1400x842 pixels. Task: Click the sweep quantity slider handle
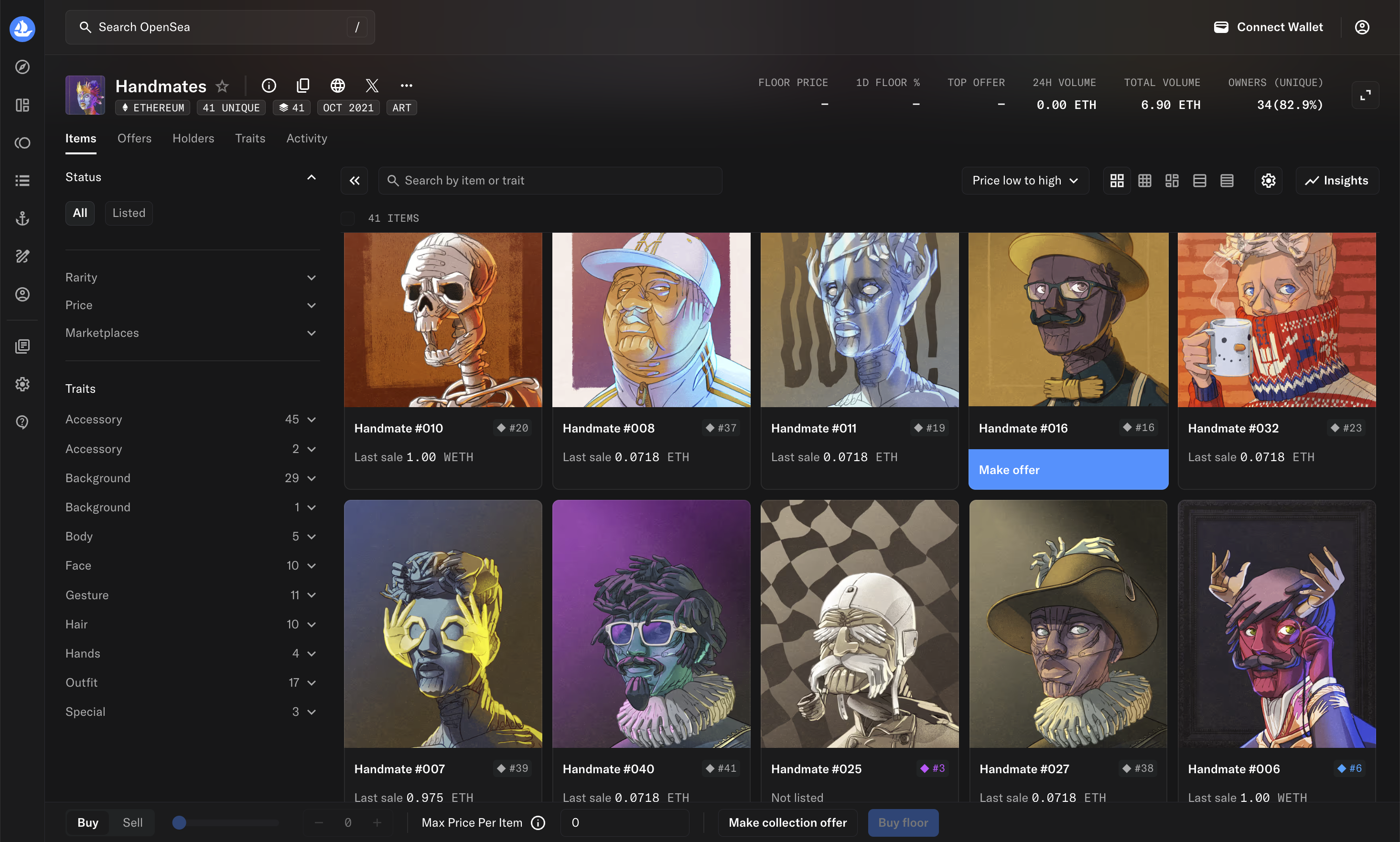point(179,823)
